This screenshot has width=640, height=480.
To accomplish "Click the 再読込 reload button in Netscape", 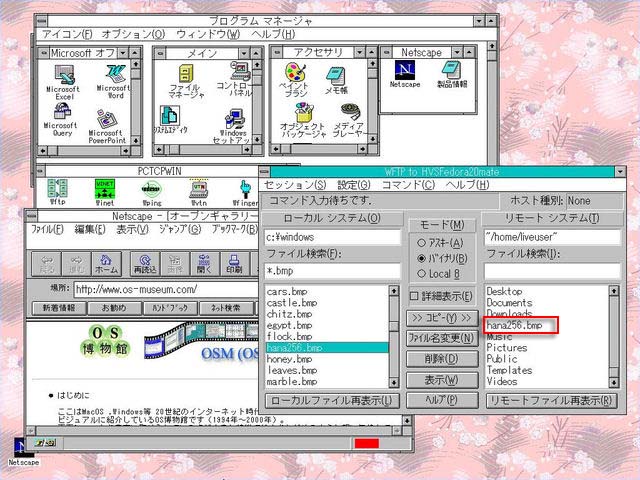I will coord(145,264).
